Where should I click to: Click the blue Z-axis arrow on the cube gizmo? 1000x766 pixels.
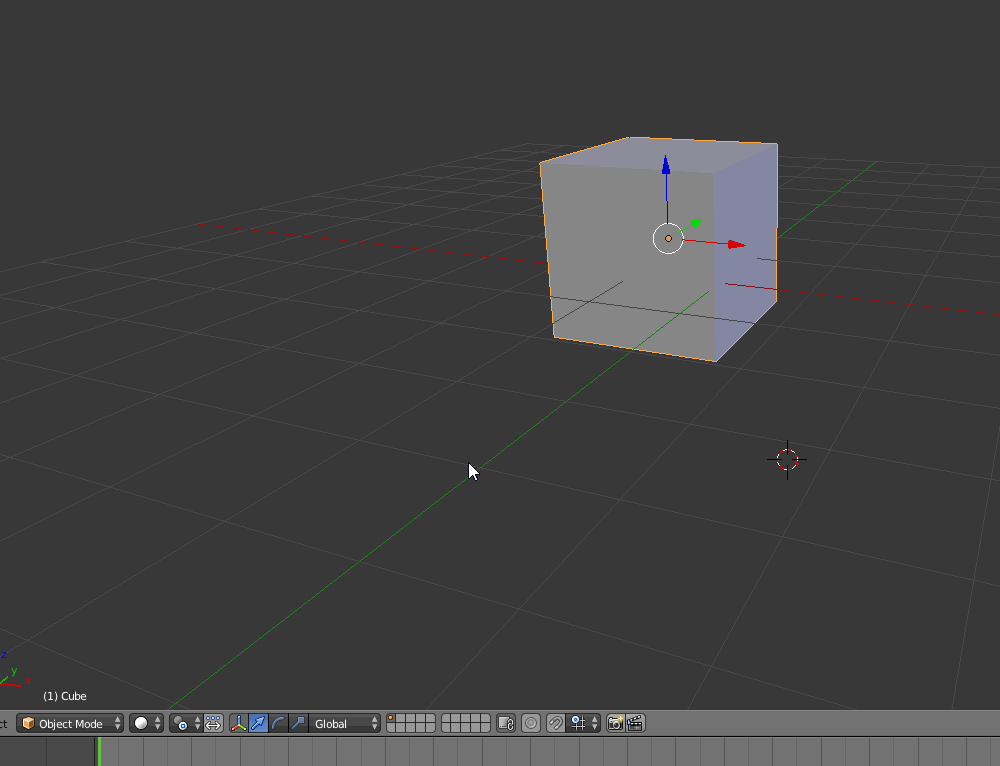coord(666,166)
